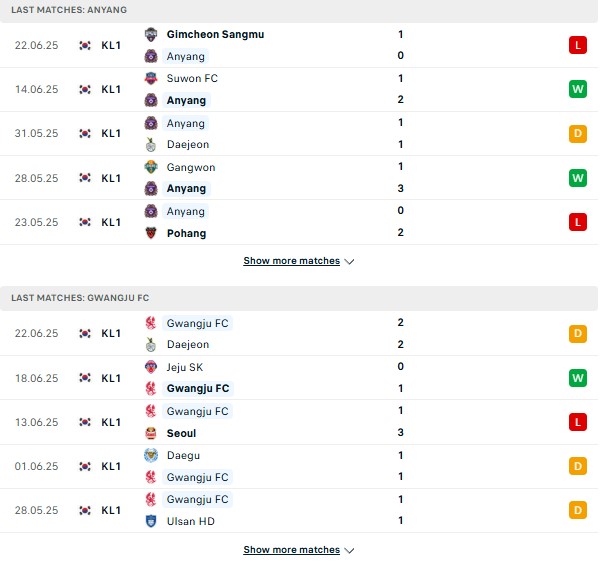Expand Show more matches under Gwangju FC

292,550
